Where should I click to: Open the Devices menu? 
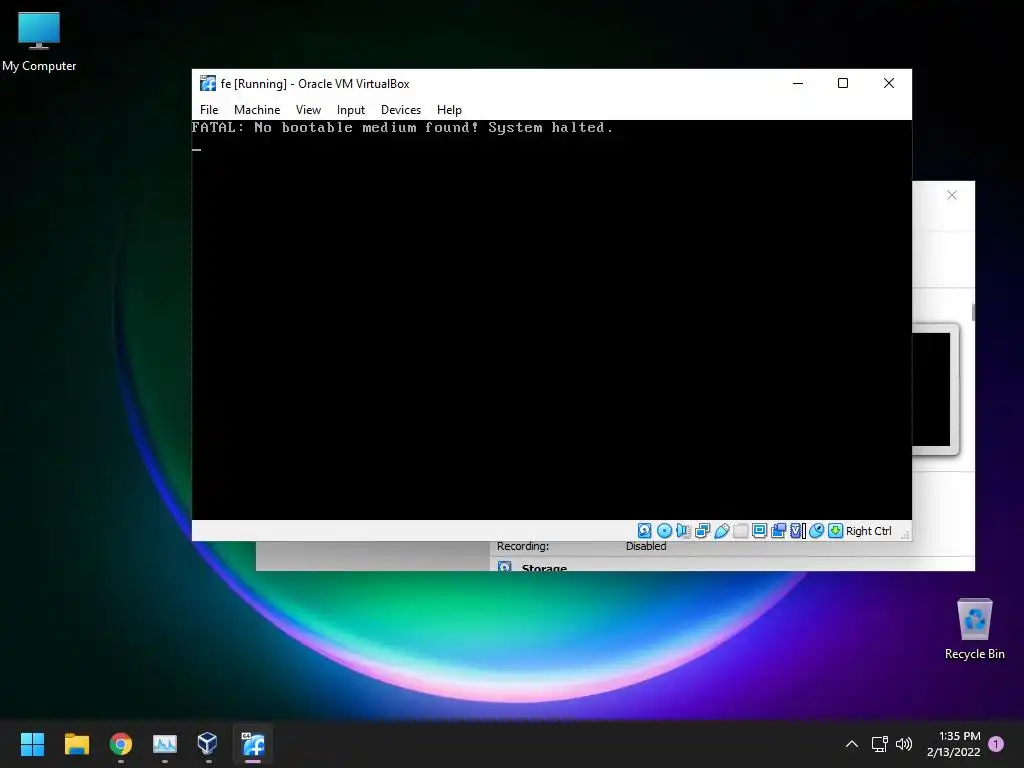[x=401, y=110]
